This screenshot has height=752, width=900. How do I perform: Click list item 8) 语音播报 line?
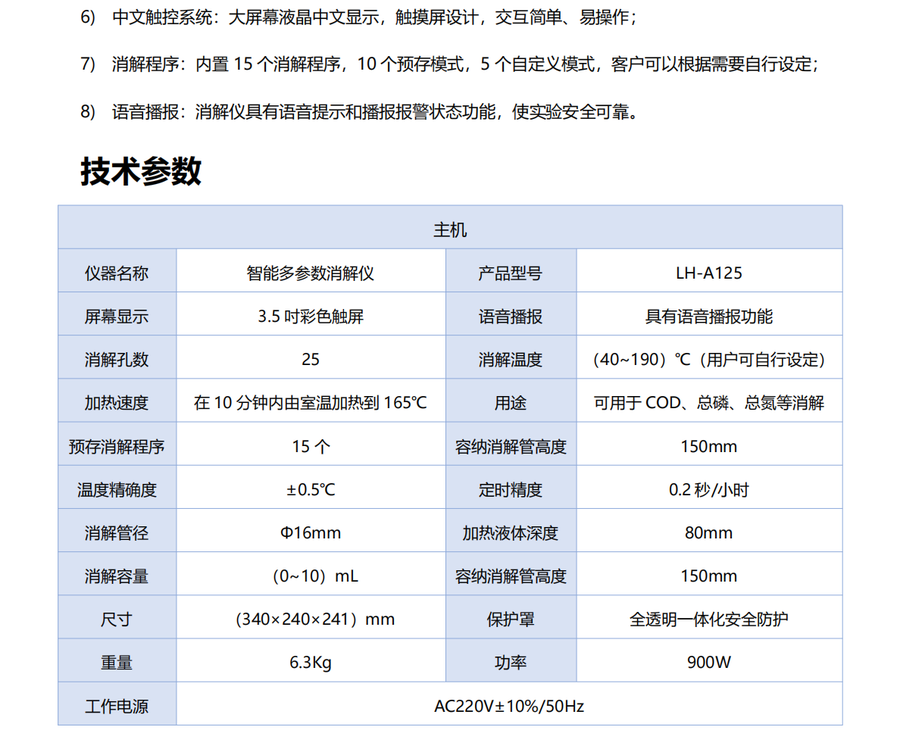pos(359,111)
